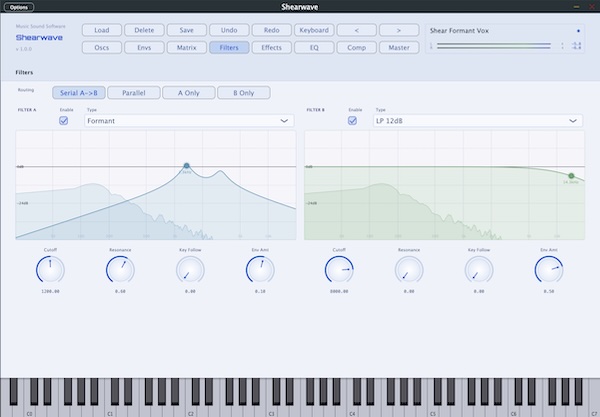The width and height of the screenshot is (600, 417).
Task: Toggle Filter B Enable checkbox
Action: tap(352, 121)
